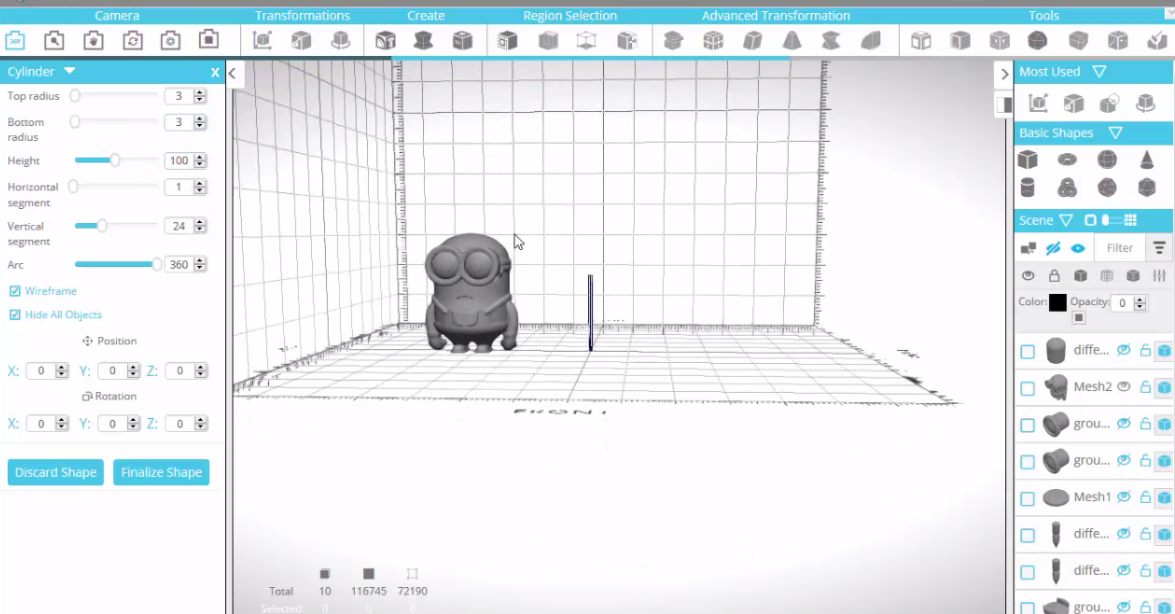Click the 360 view camera icon

15,40
